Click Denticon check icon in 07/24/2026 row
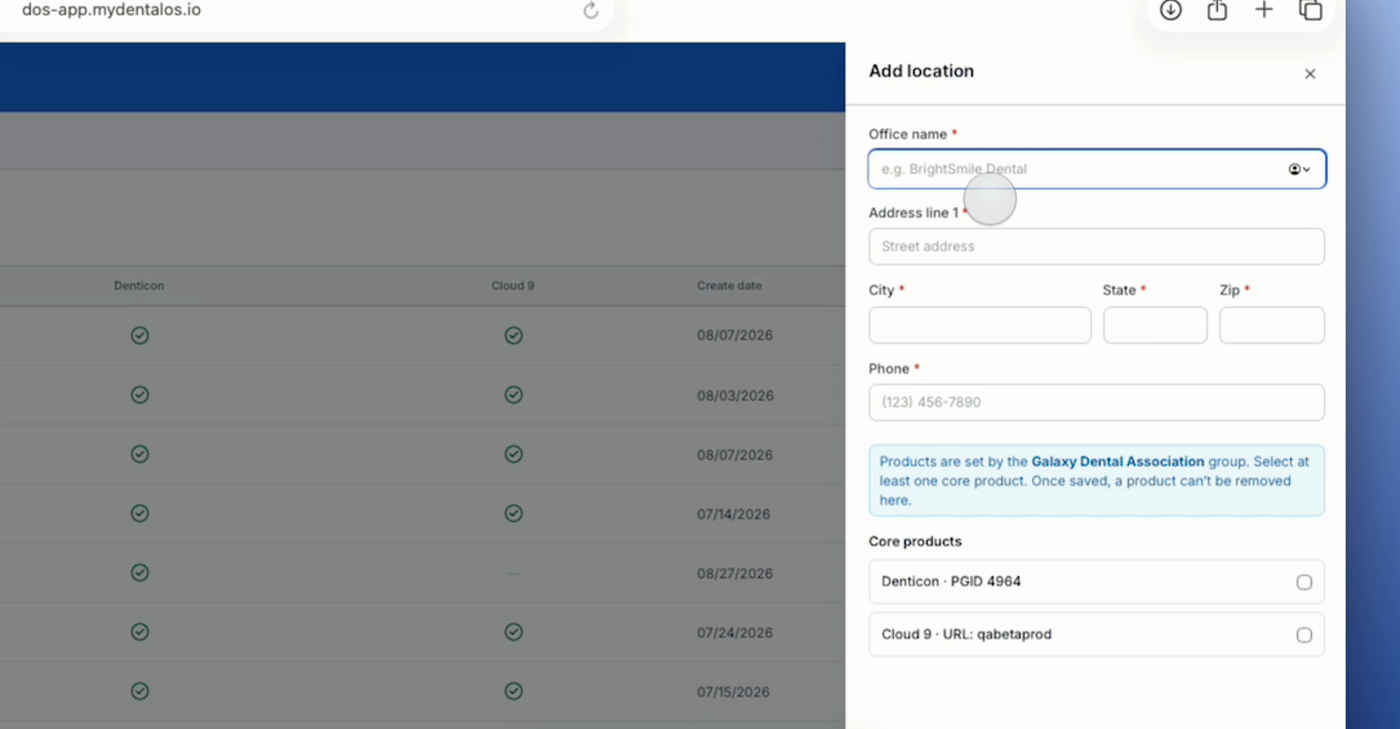 pyautogui.click(x=140, y=632)
